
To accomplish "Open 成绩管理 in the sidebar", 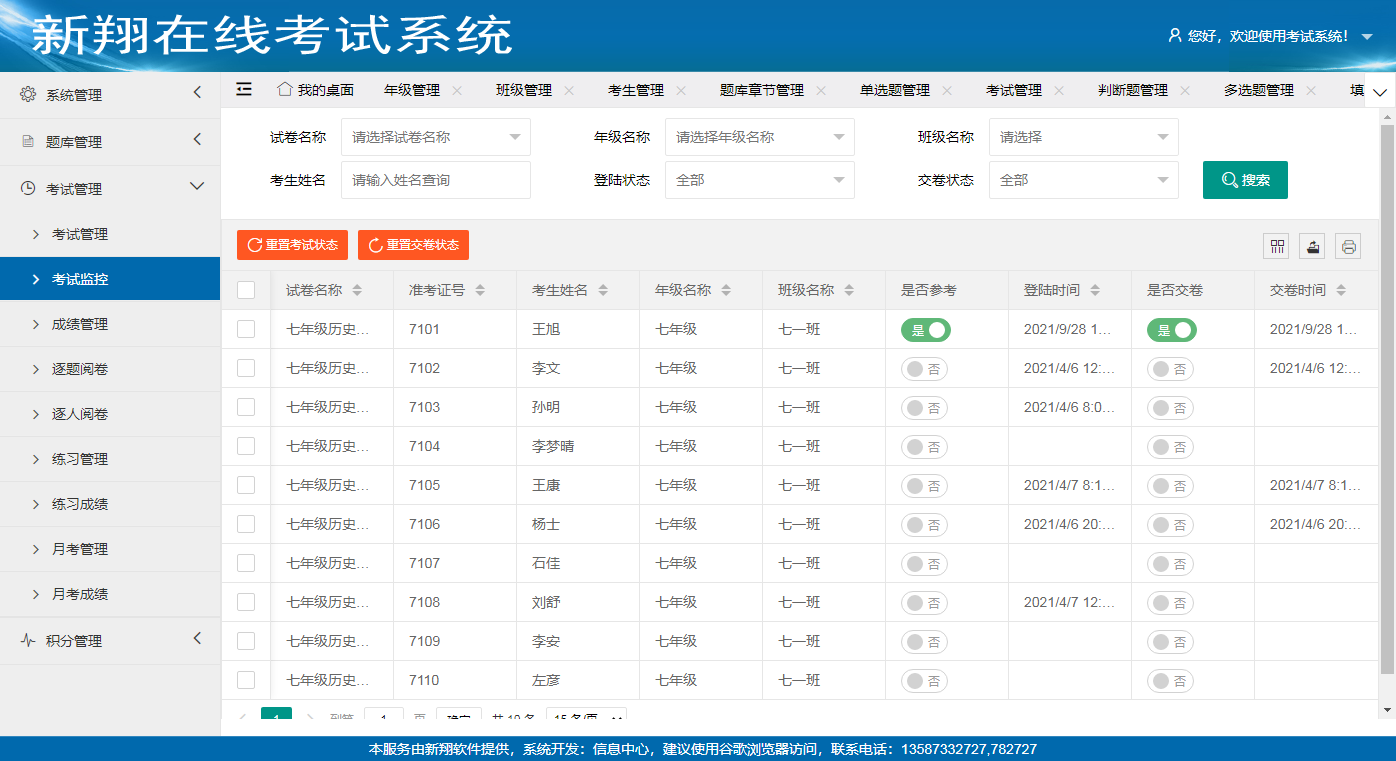I will pos(80,324).
